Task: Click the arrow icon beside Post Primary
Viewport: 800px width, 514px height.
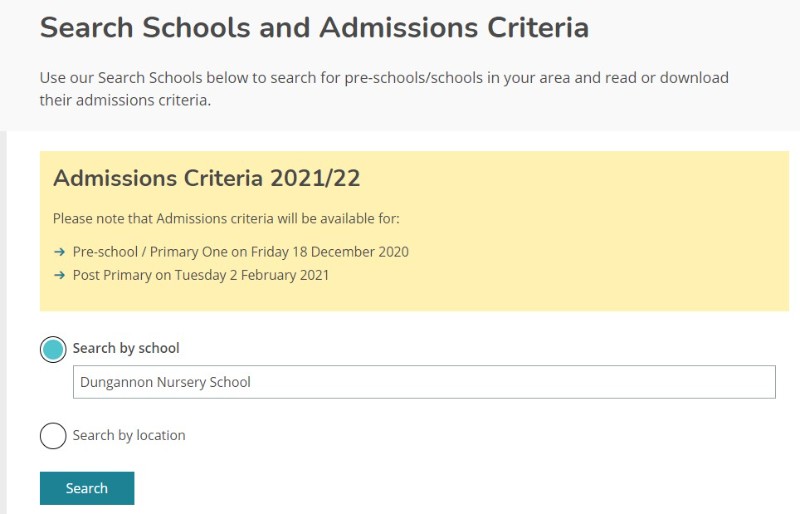Action: click(60, 275)
